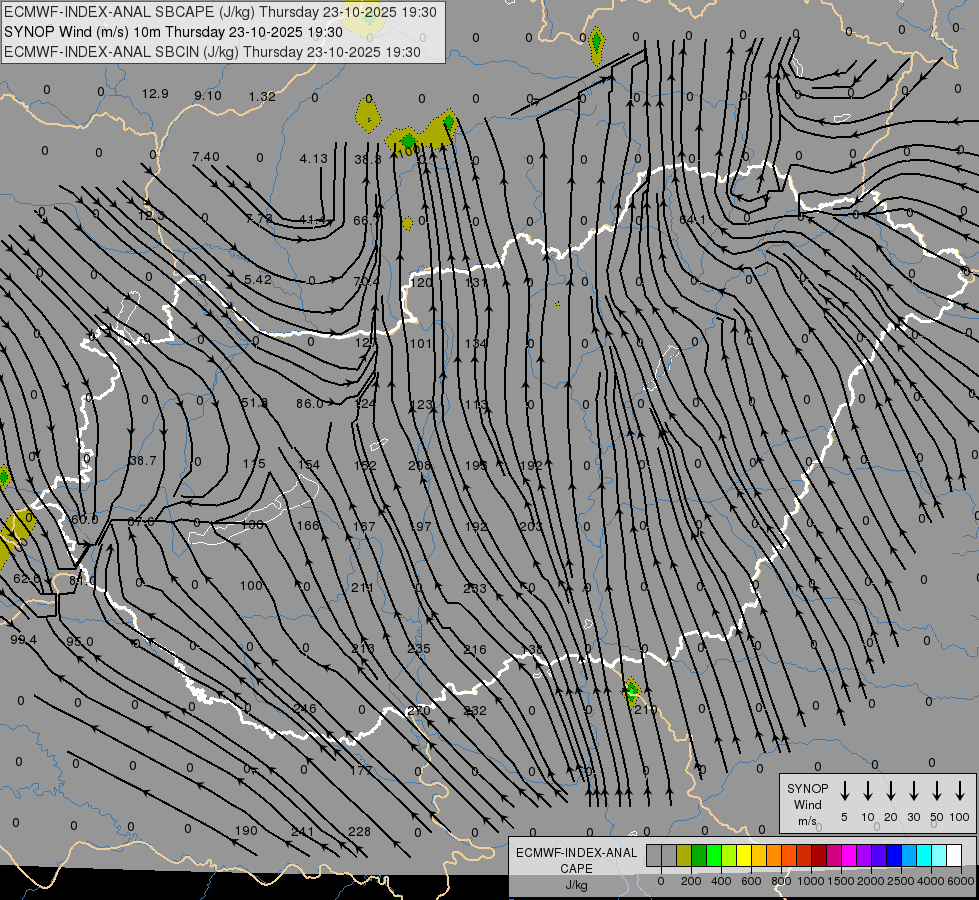979x900 pixels.
Task: Click the CAPE value 99.4 on the map
Action: click(x=24, y=640)
